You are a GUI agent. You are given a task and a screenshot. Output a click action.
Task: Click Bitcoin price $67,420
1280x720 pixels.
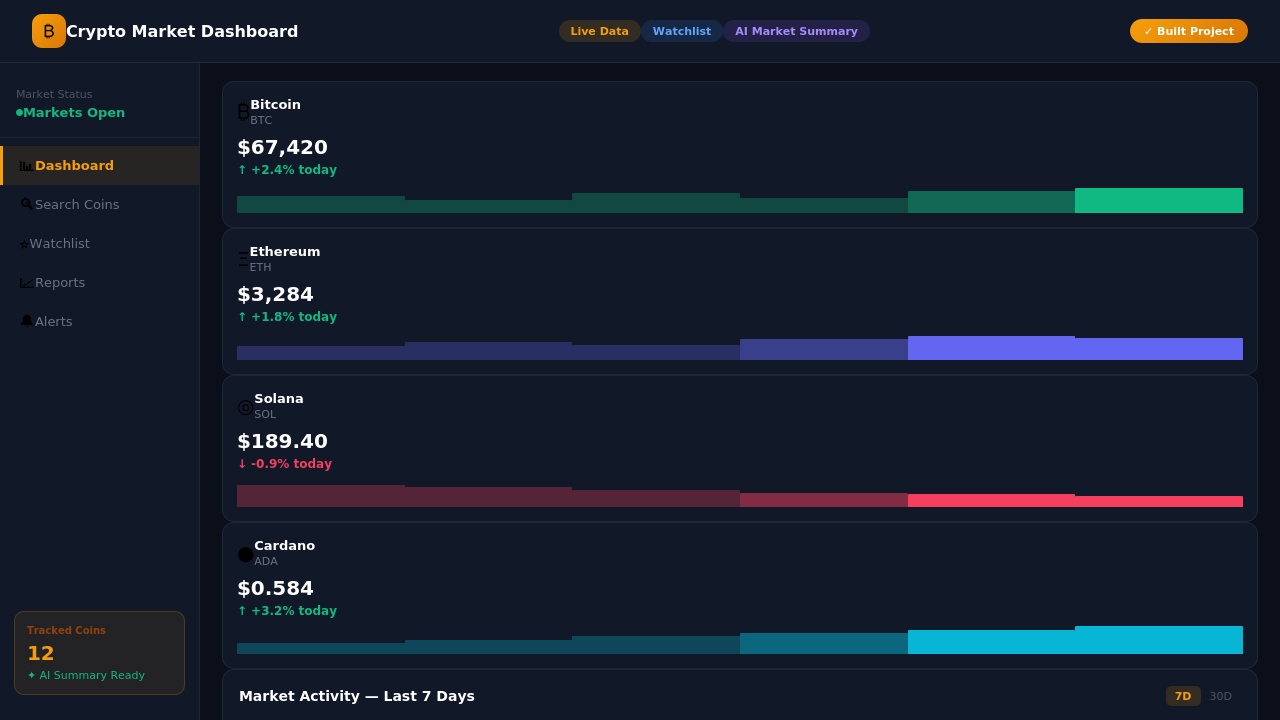[282, 148]
